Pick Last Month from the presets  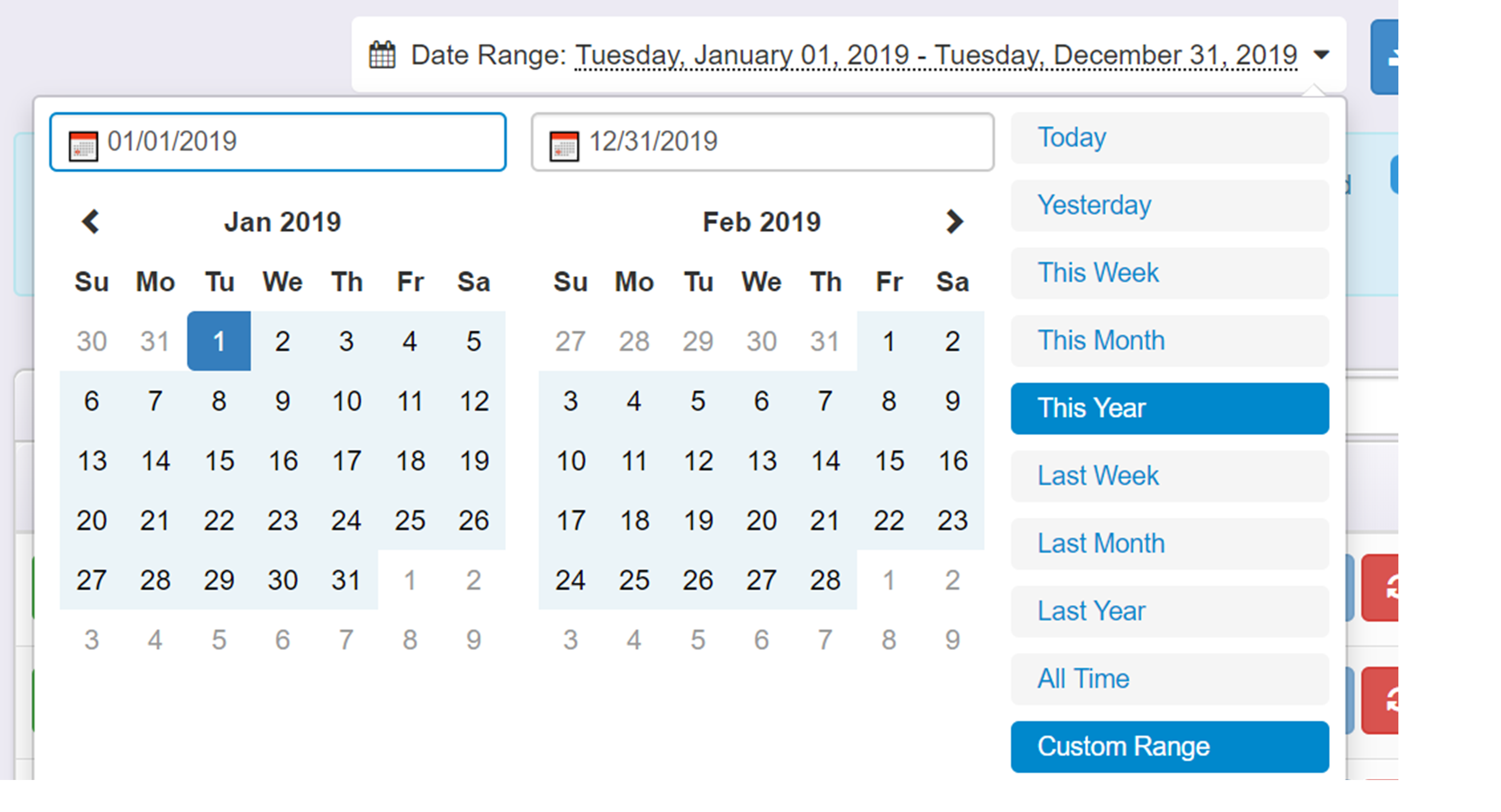1170,544
